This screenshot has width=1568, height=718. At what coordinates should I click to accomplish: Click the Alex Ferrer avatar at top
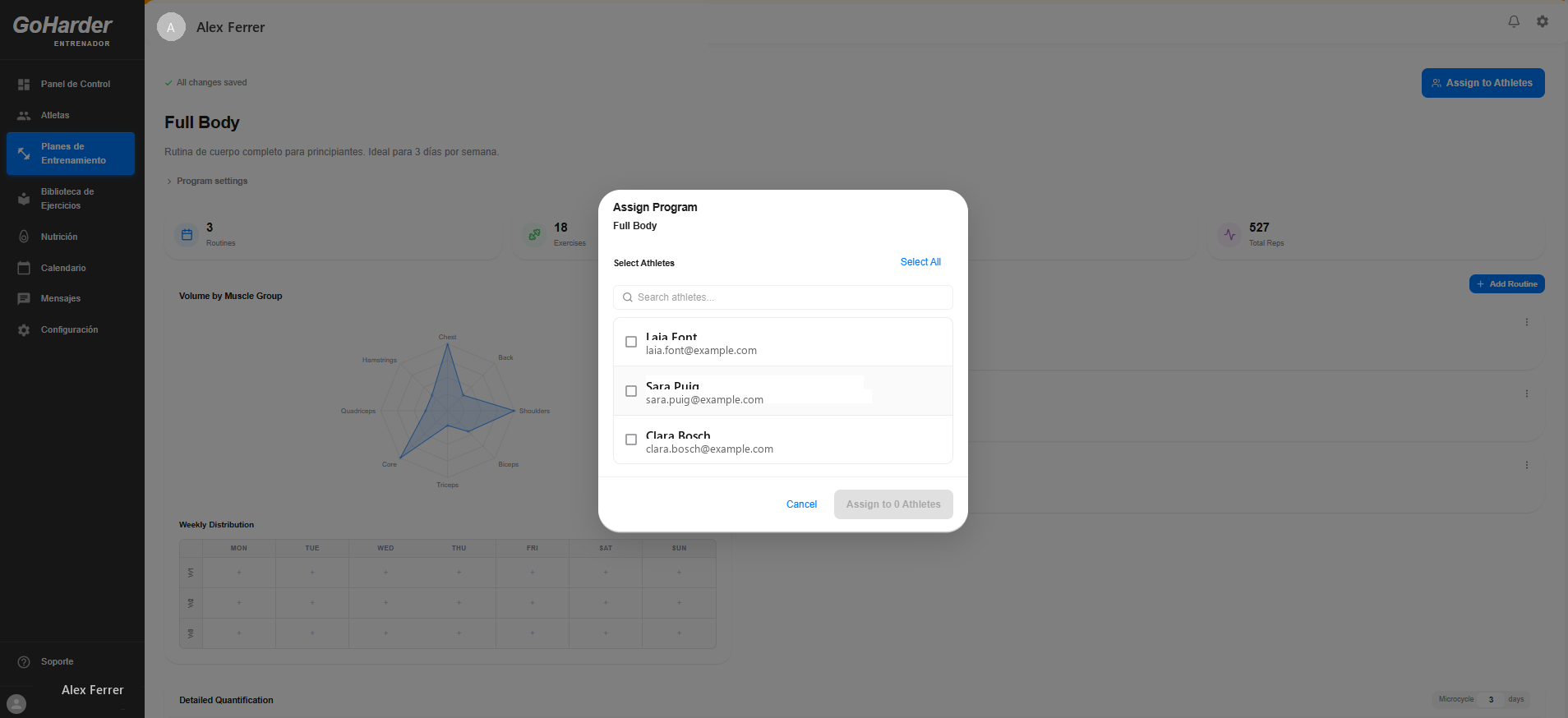[171, 27]
